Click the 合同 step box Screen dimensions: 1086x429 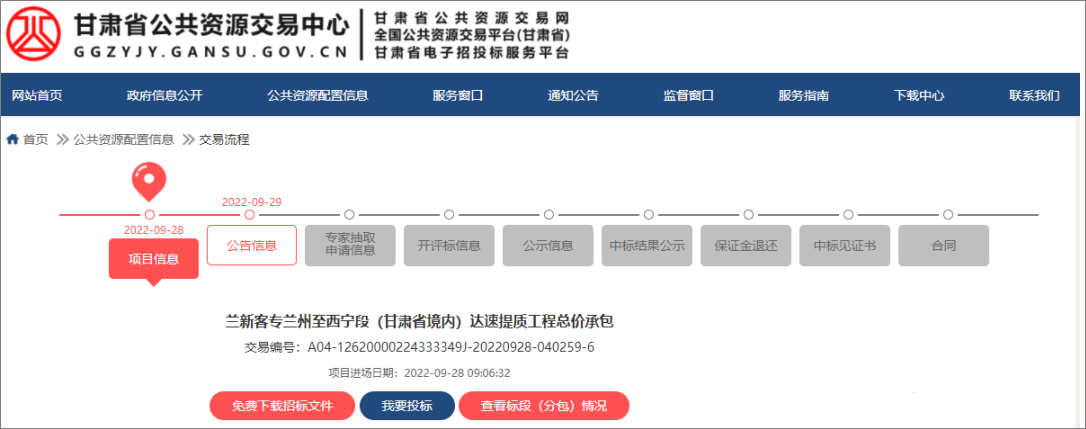pyautogui.click(x=943, y=245)
